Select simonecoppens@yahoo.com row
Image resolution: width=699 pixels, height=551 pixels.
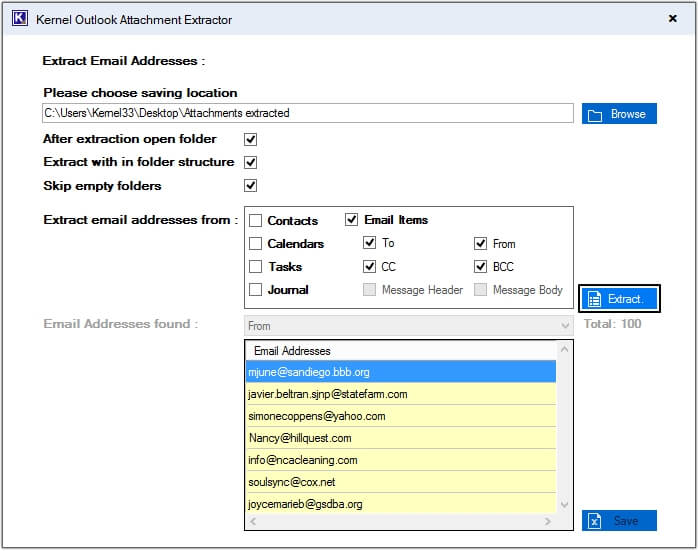pyautogui.click(x=401, y=416)
